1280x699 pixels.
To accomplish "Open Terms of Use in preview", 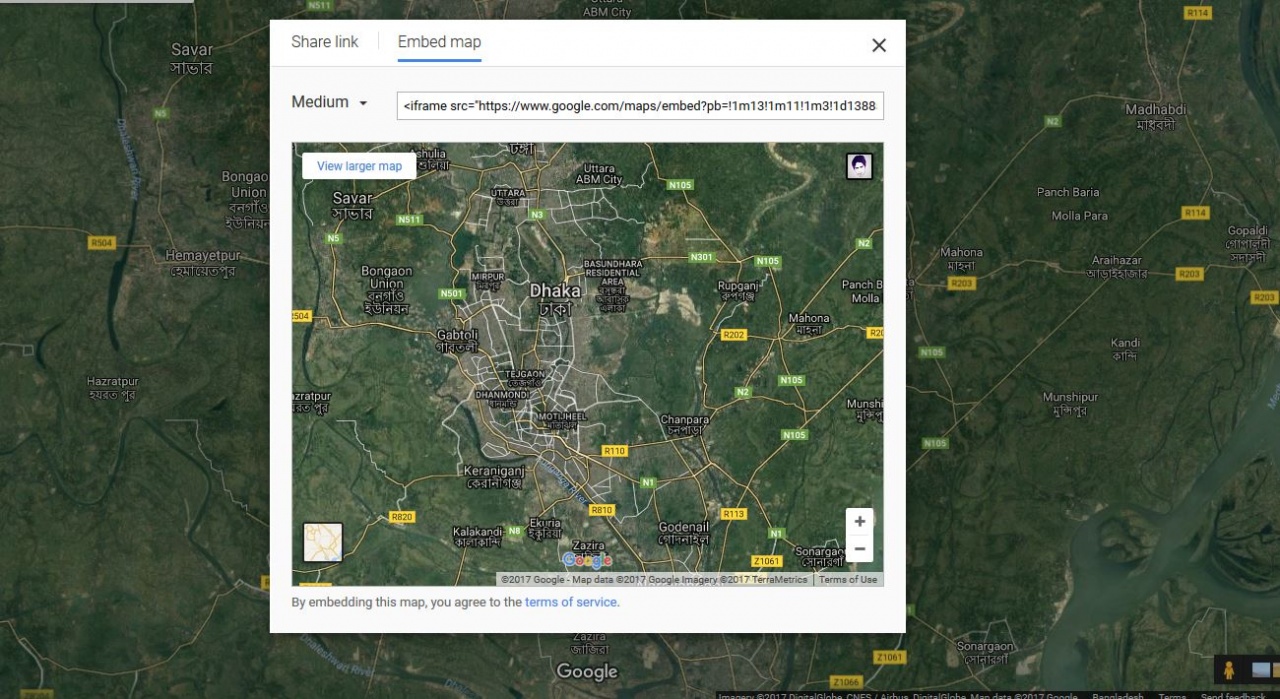I will [848, 579].
